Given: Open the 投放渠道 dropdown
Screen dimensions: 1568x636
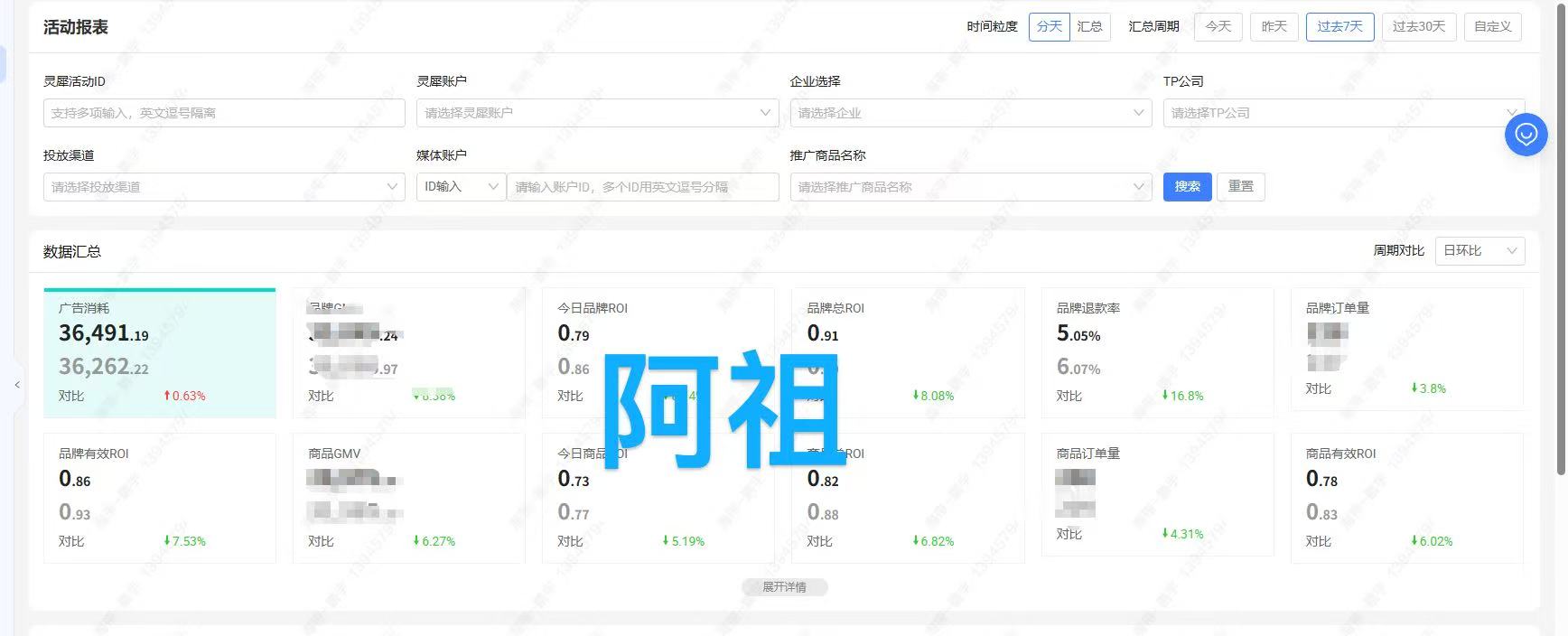Looking at the screenshot, I should (x=224, y=187).
